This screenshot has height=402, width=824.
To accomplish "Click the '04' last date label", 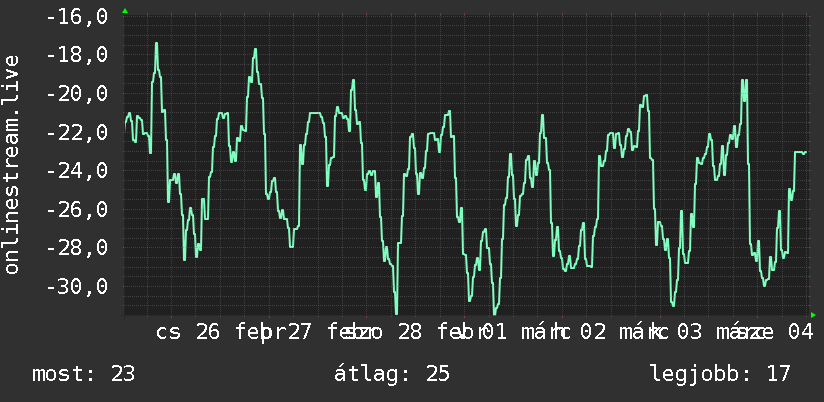I will pos(800,332).
